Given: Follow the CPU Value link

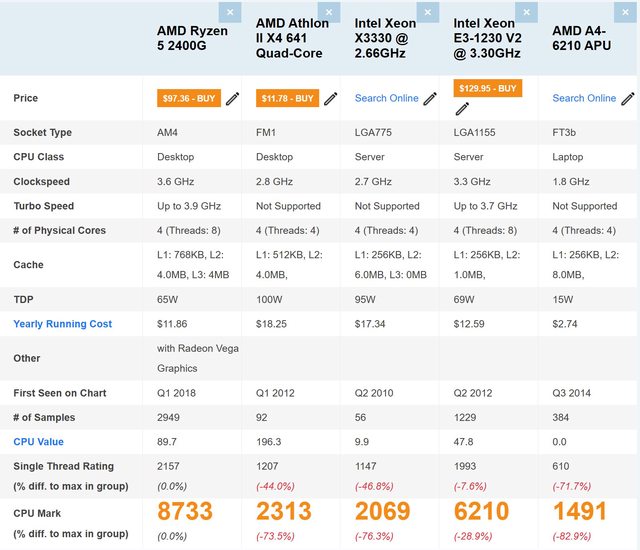Looking at the screenshot, I should (x=38, y=441).
